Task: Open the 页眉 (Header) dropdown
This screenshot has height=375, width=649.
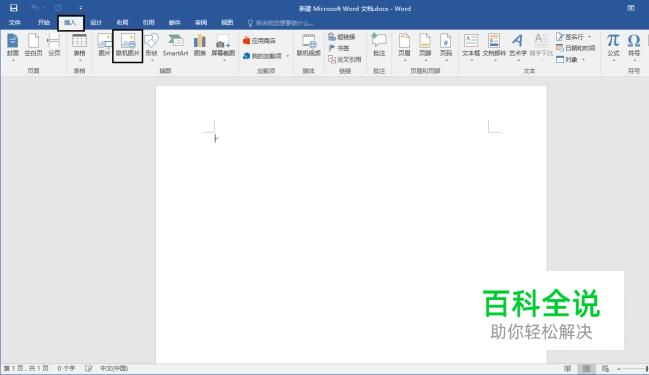Action: (404, 47)
